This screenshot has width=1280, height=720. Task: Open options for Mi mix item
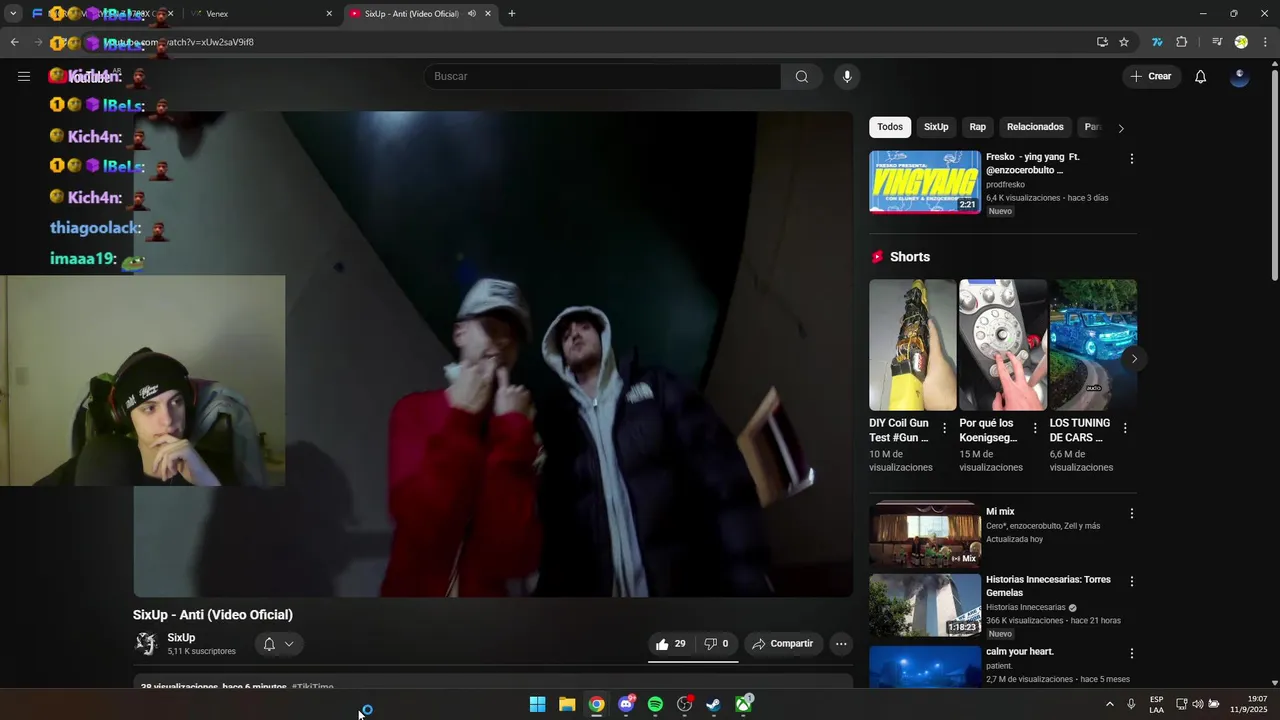coord(1132,514)
